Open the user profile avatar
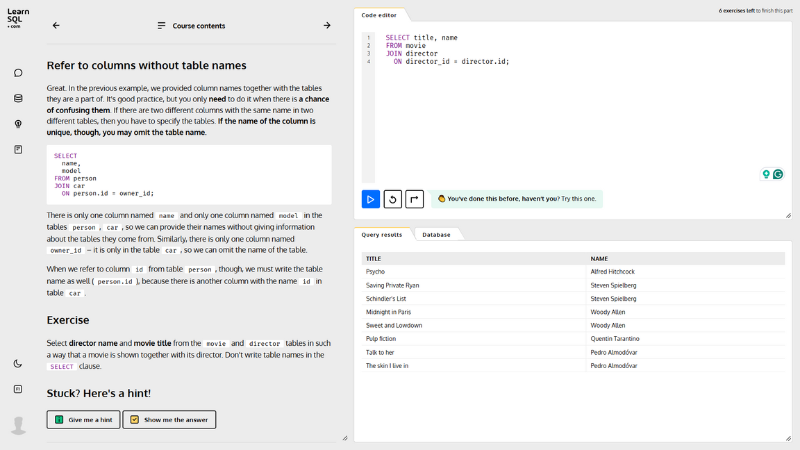This screenshot has height=450, width=800. pos(18,425)
